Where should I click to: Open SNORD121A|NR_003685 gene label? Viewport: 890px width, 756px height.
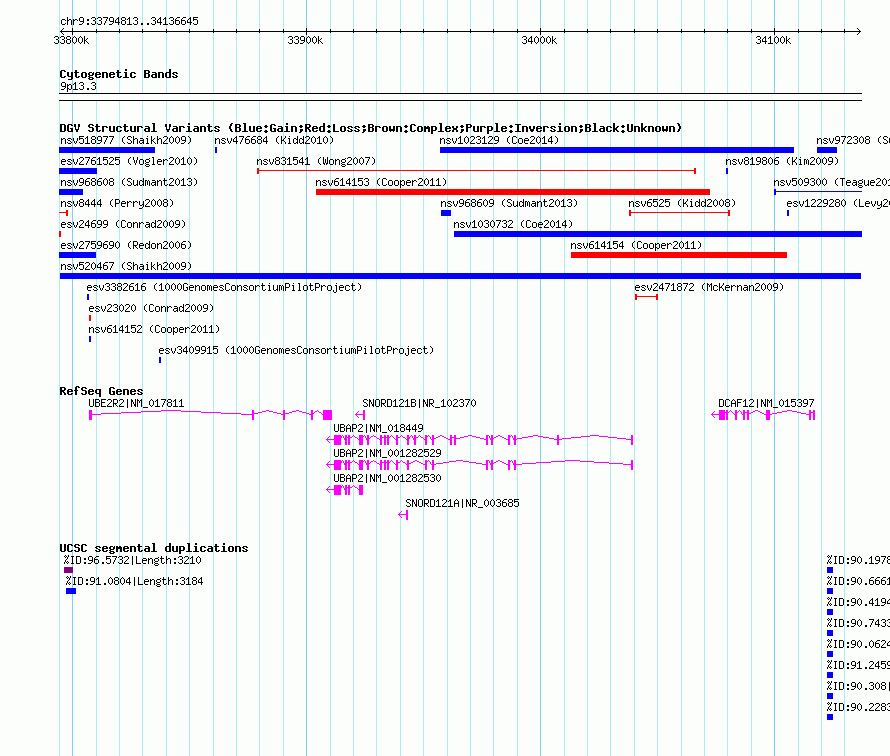tap(462, 503)
